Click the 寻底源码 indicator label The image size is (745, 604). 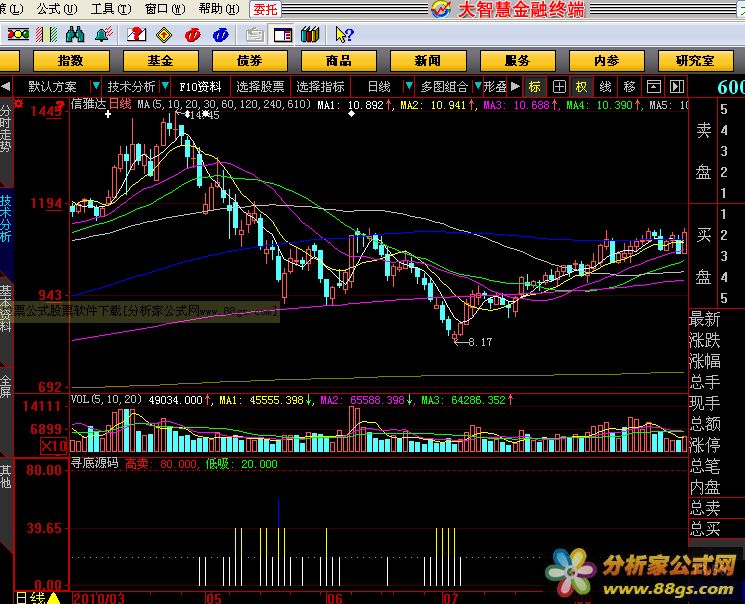[x=95, y=463]
